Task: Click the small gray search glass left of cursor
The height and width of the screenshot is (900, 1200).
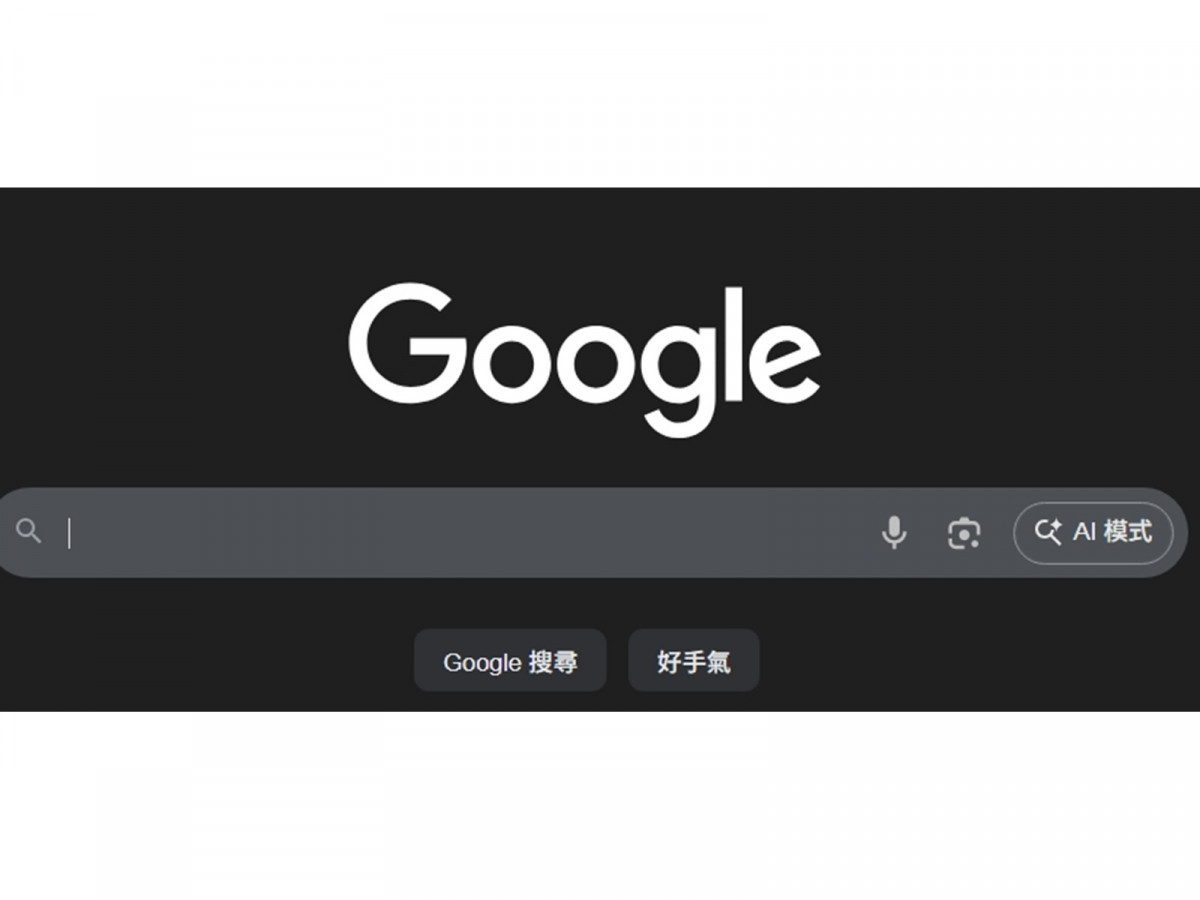Action: (x=29, y=531)
